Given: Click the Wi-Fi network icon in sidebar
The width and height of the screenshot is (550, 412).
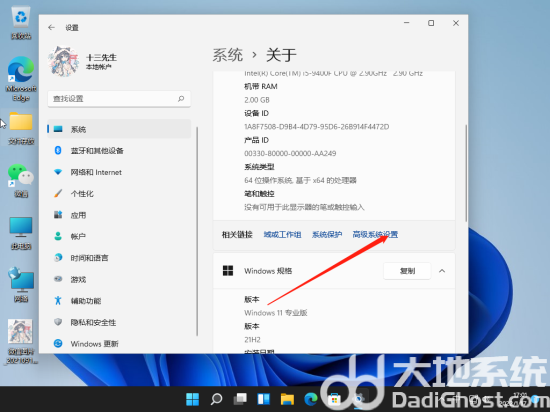Looking at the screenshot, I should point(58,172).
